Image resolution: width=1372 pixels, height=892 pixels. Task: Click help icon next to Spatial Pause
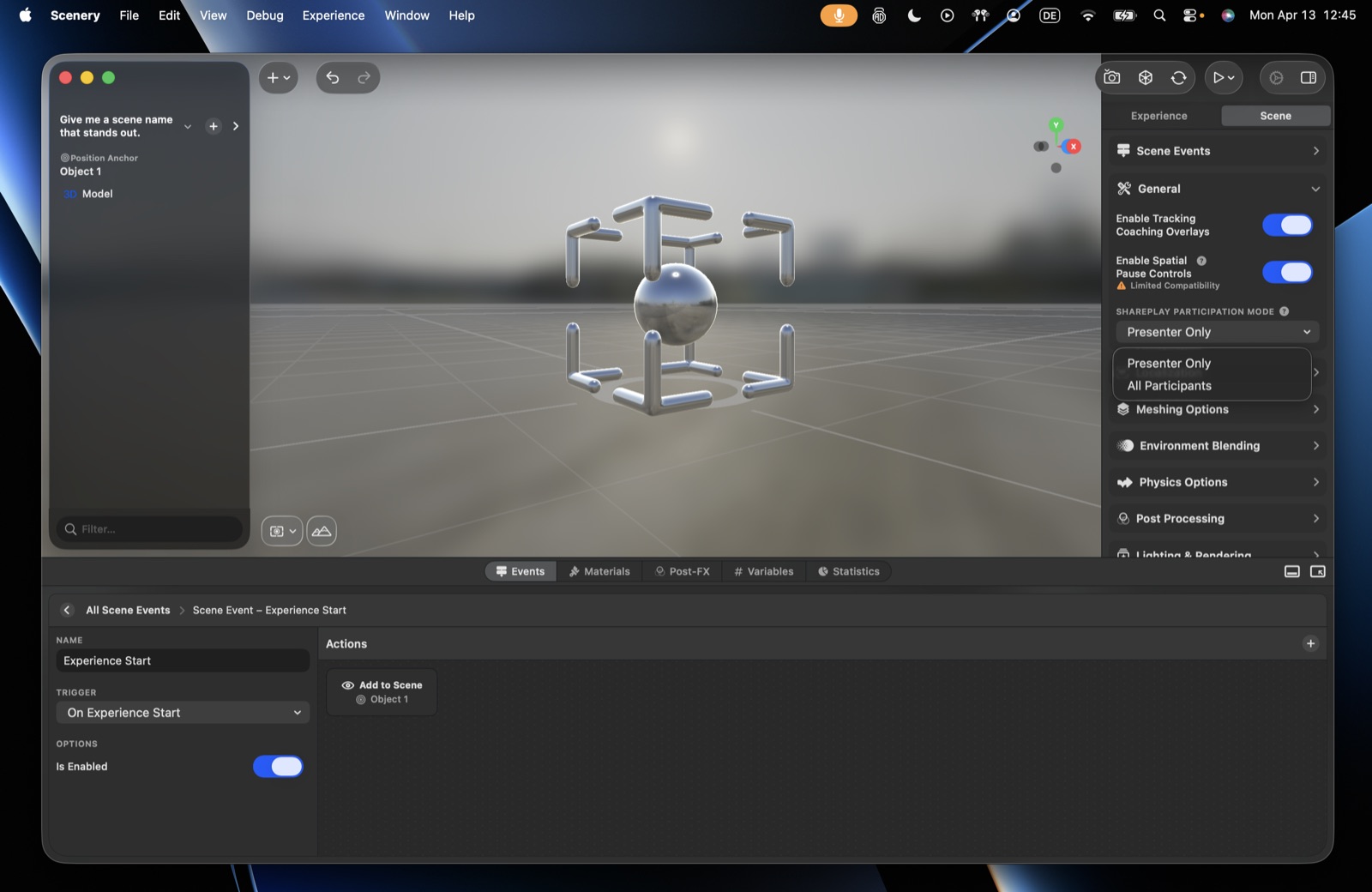click(1201, 261)
